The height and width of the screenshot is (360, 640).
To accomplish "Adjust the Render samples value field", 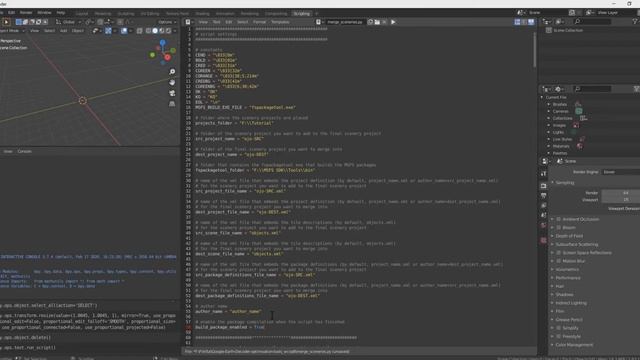I will pyautogui.click(x=620, y=193).
